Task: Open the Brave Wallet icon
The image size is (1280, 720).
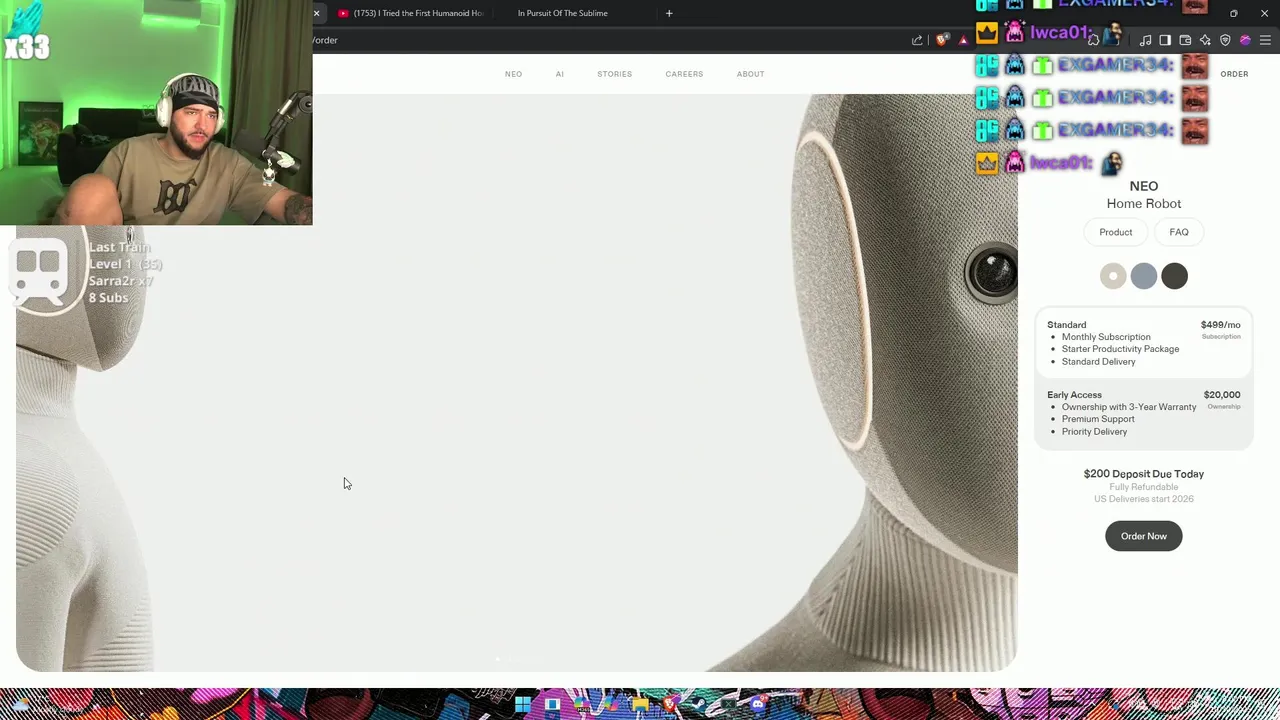Action: coord(1185,40)
